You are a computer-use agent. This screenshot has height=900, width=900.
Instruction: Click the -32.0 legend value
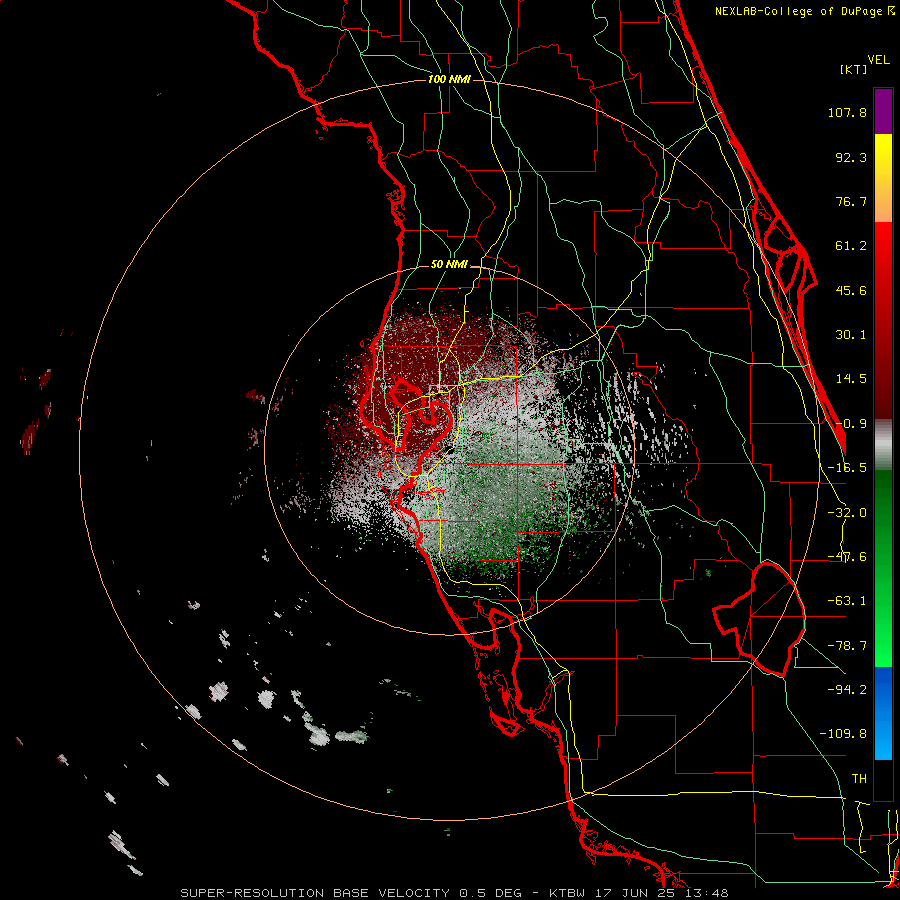847,513
